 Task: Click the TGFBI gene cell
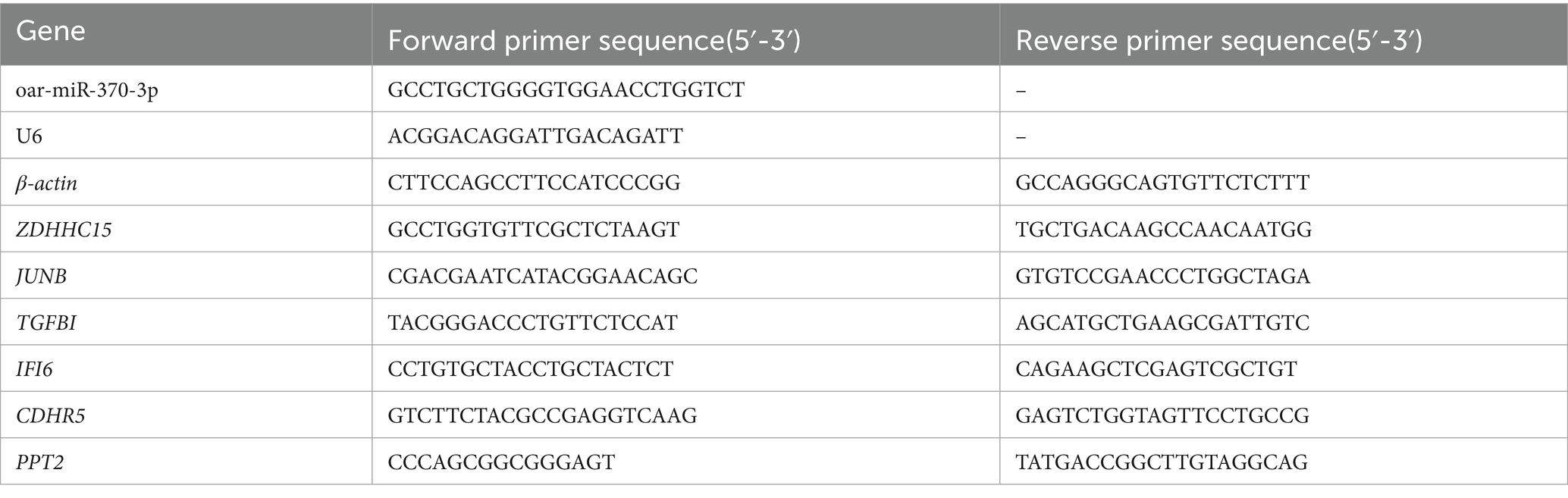(x=46, y=324)
